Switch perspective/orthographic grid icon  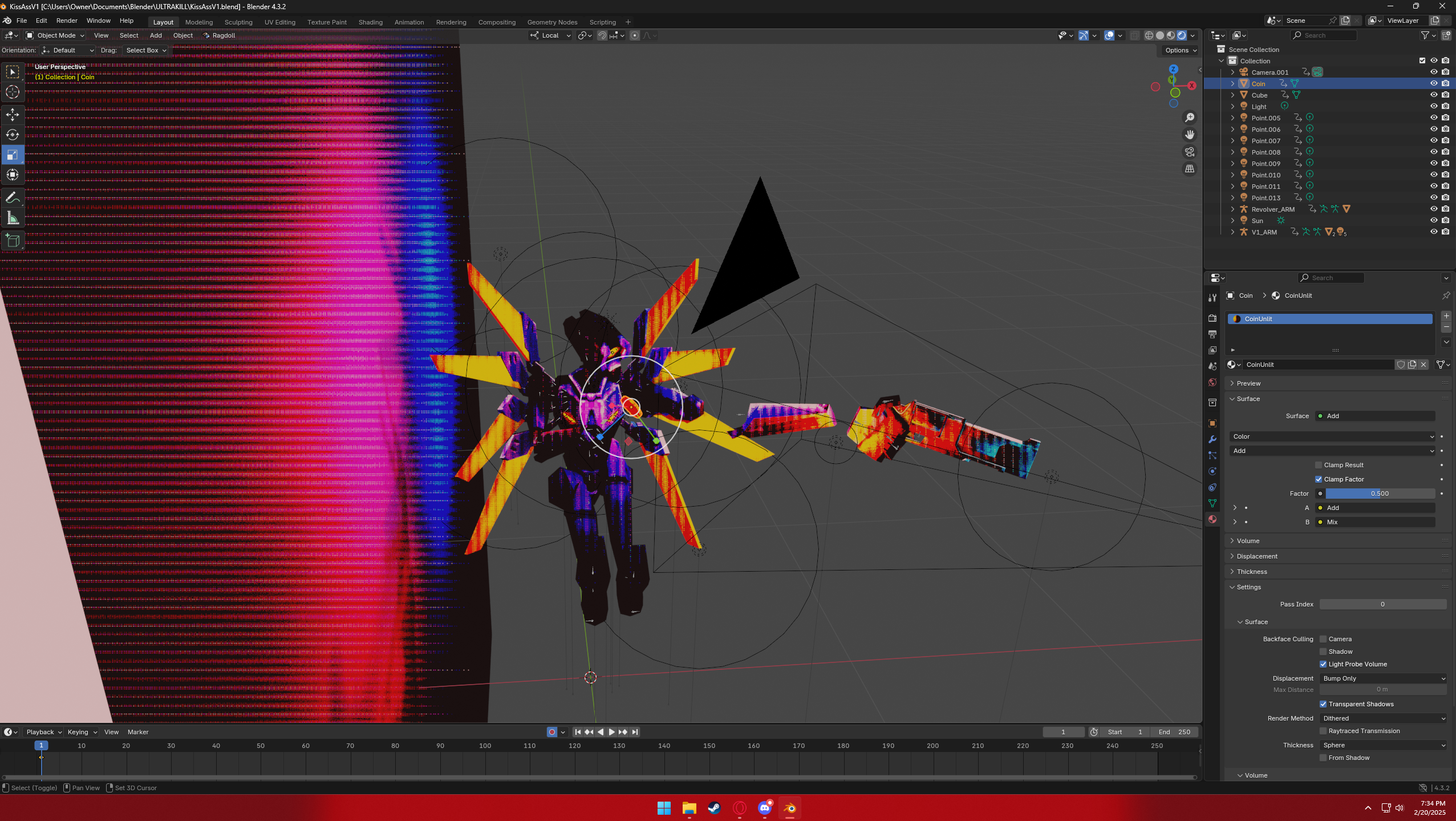[x=1190, y=169]
